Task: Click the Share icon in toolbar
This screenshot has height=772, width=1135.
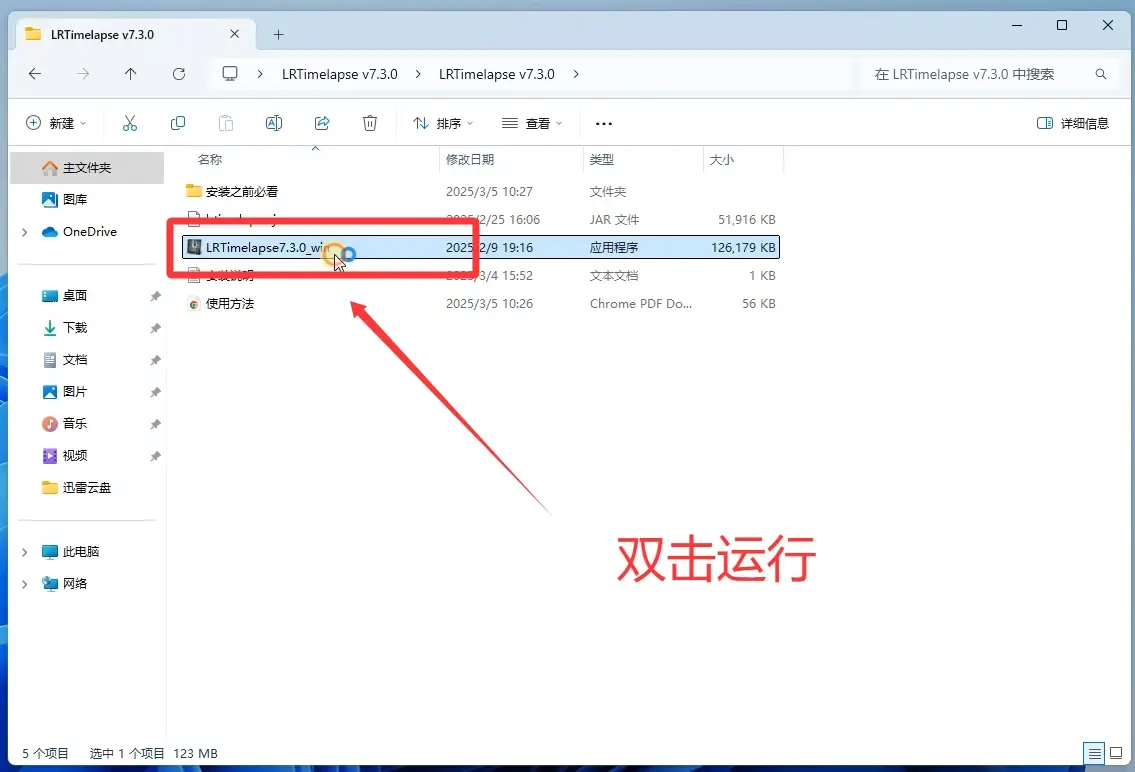Action: 322,123
